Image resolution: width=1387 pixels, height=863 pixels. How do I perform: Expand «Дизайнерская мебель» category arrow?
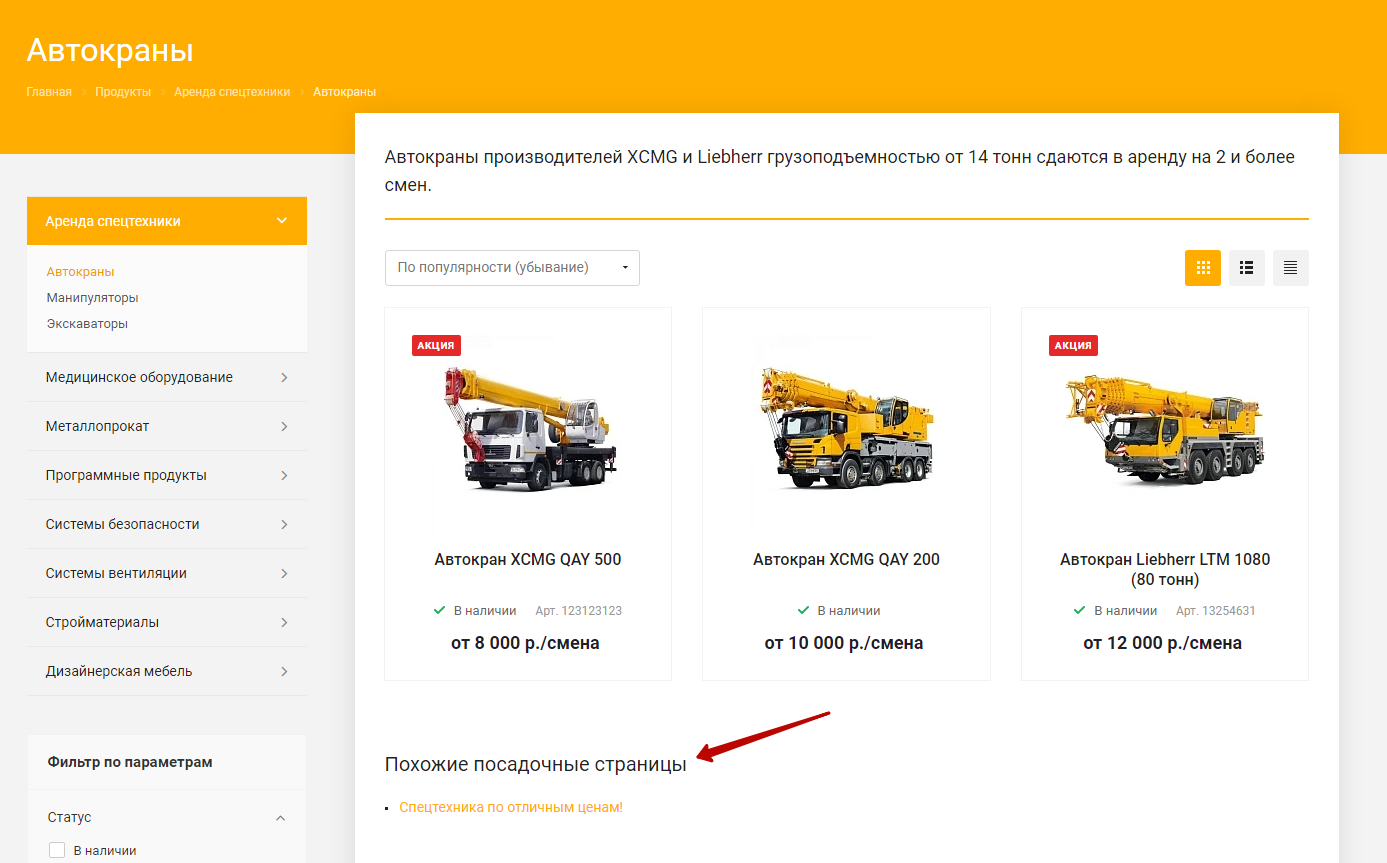[x=284, y=671]
